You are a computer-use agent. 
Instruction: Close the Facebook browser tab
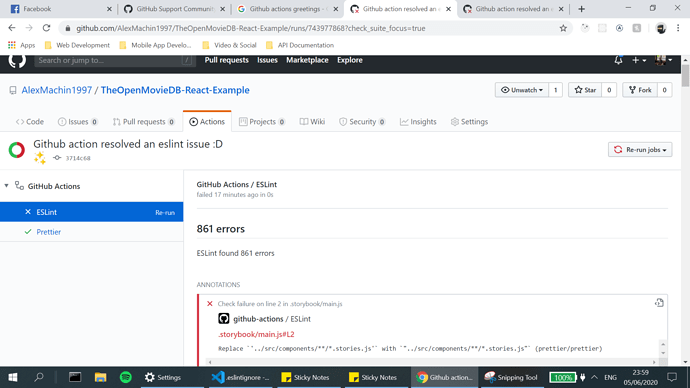click(109, 9)
